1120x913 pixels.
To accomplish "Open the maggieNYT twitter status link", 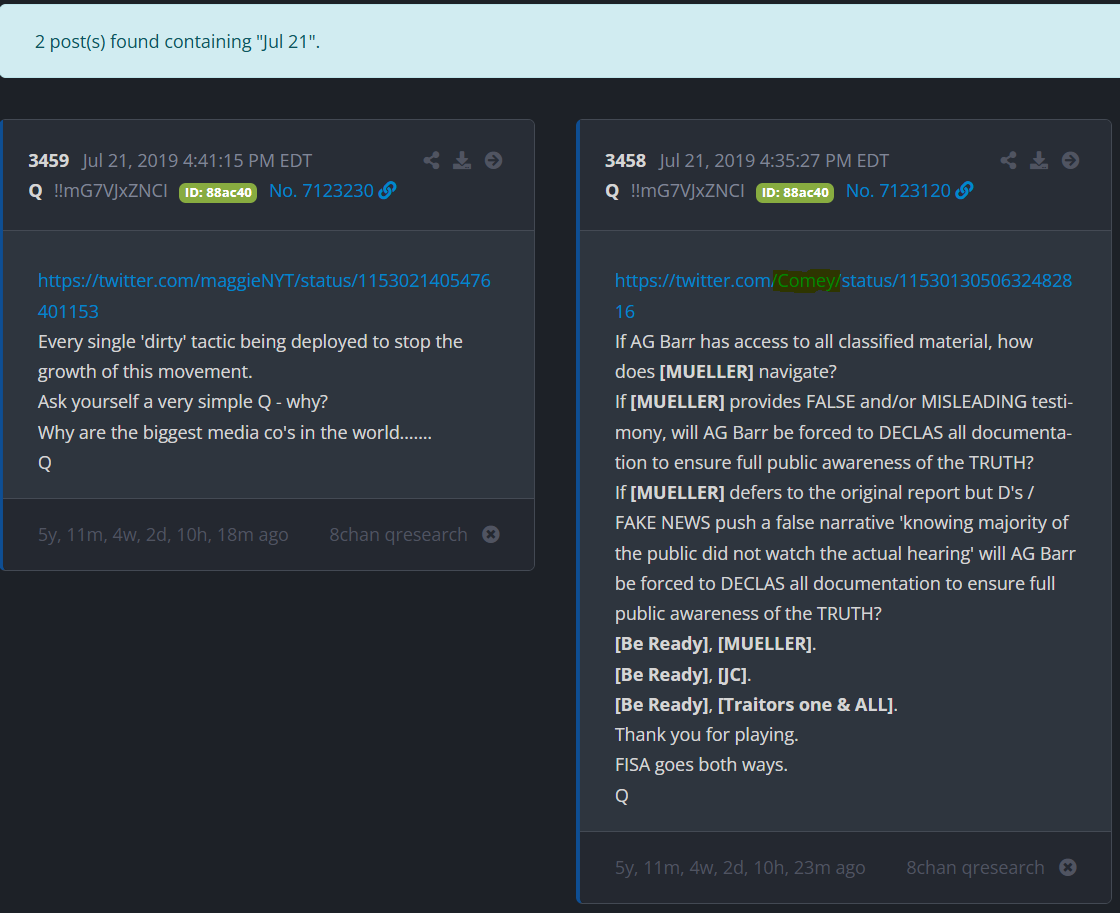I will tap(264, 296).
